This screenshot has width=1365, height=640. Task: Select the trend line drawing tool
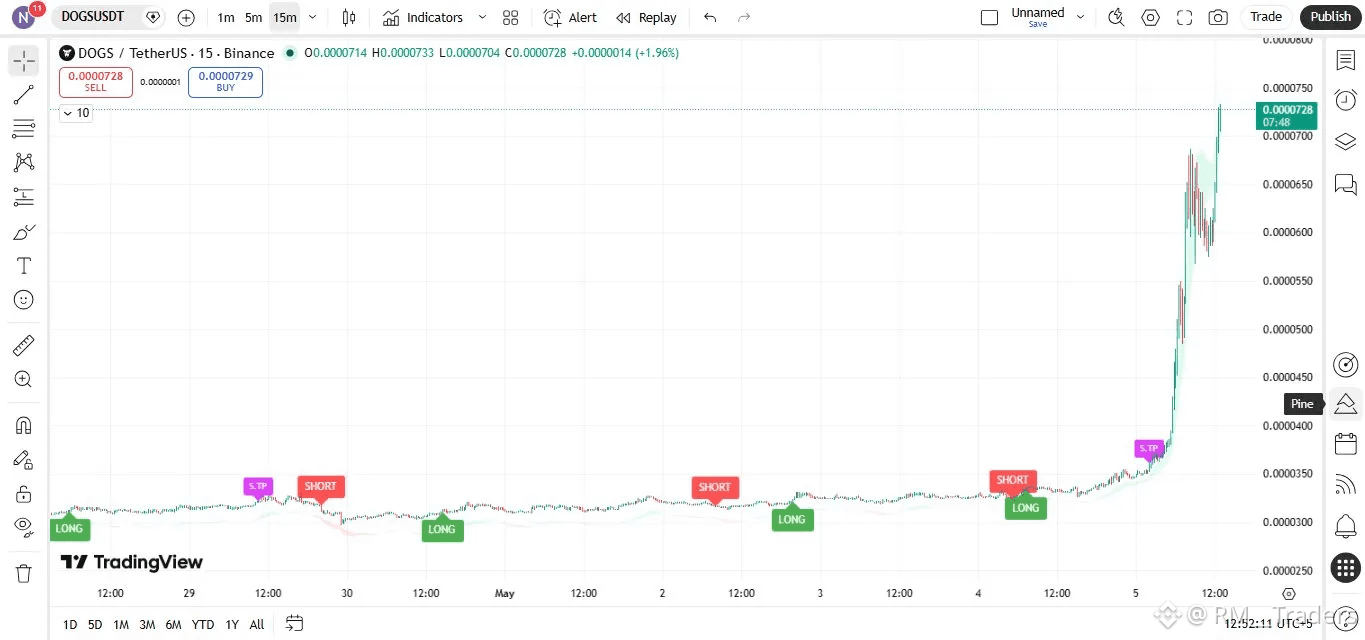pos(24,95)
